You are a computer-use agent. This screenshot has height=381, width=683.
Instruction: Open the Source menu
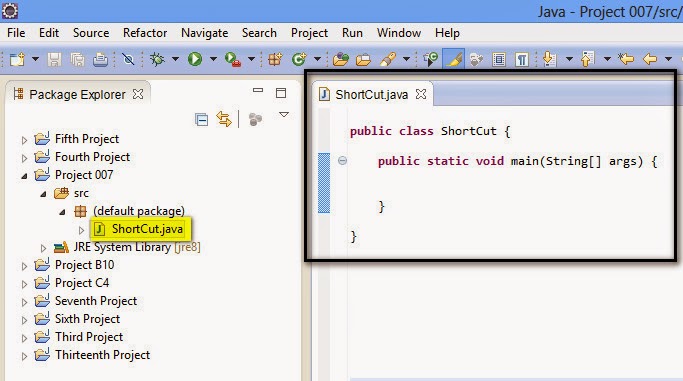click(x=91, y=33)
